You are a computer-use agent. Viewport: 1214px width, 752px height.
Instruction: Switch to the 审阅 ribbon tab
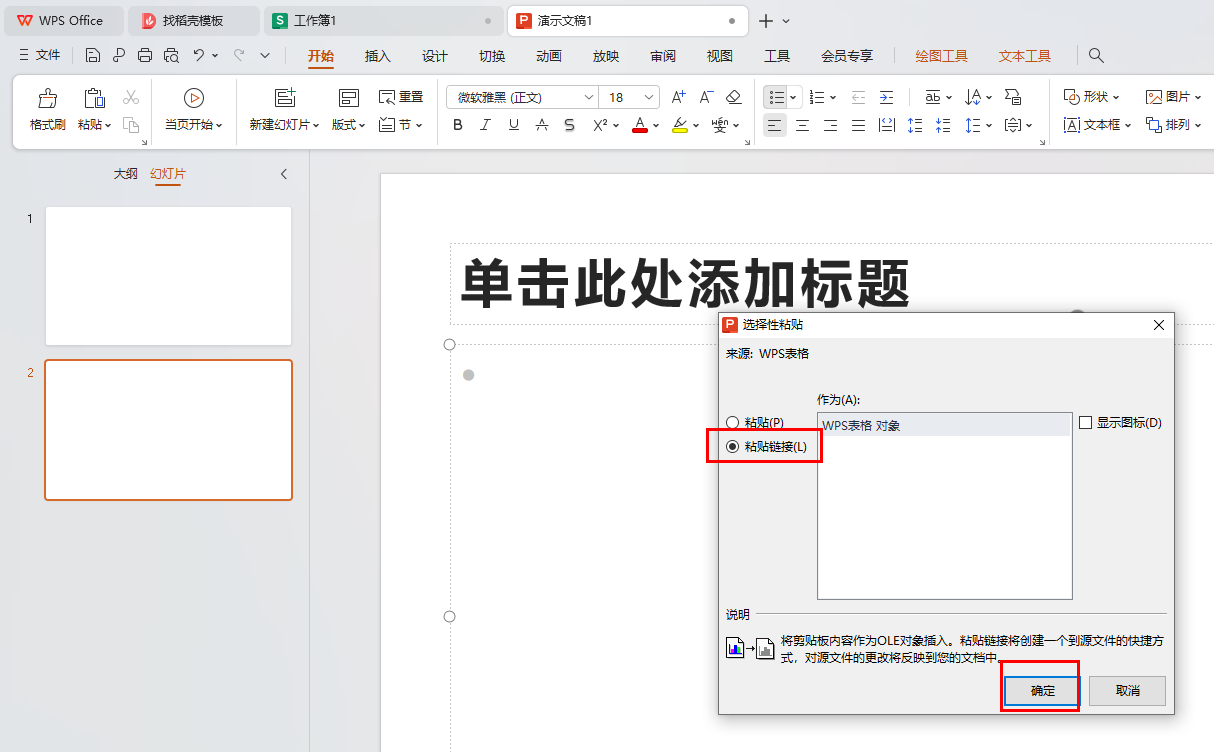(663, 56)
